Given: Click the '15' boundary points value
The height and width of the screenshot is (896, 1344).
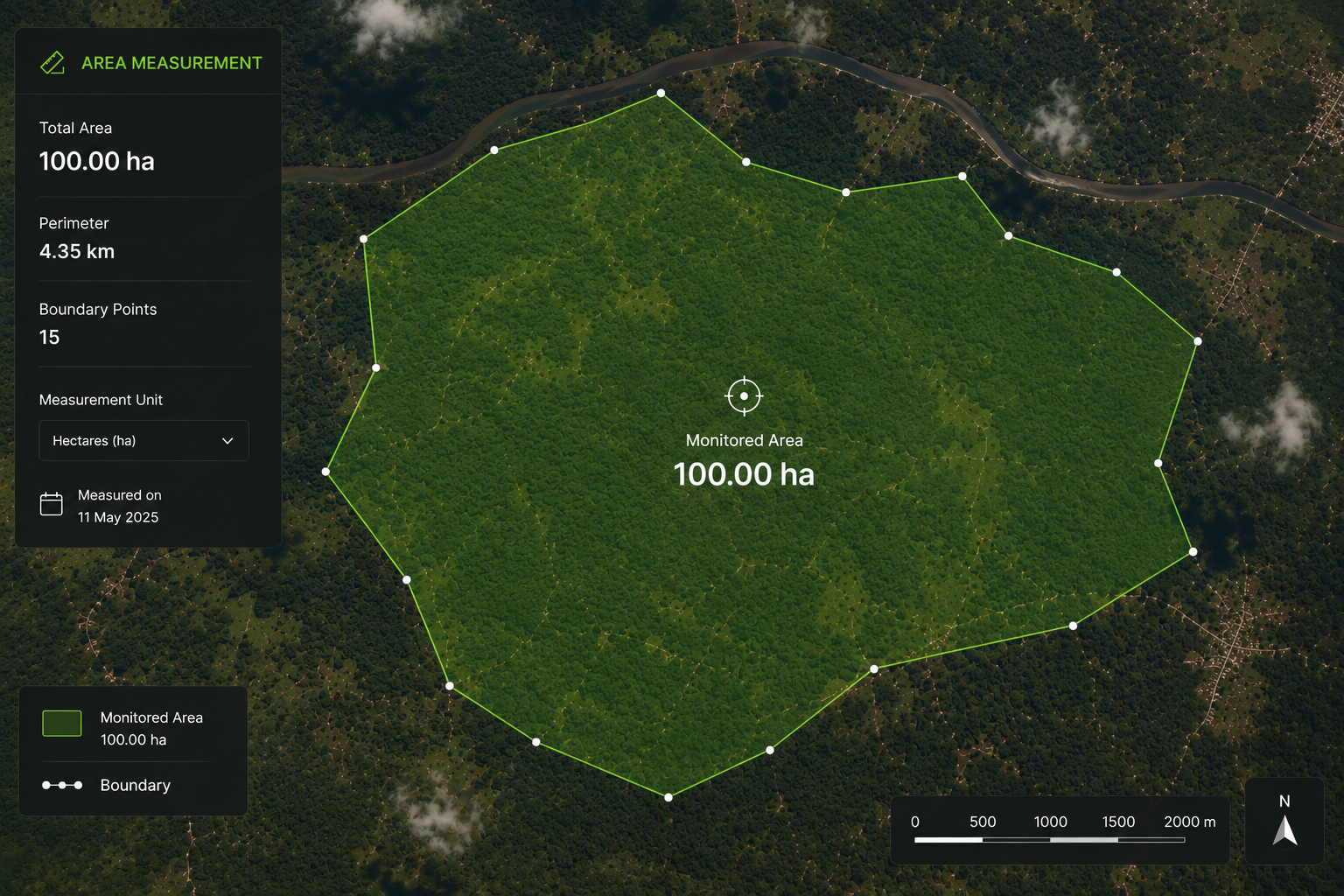Looking at the screenshot, I should 49,337.
